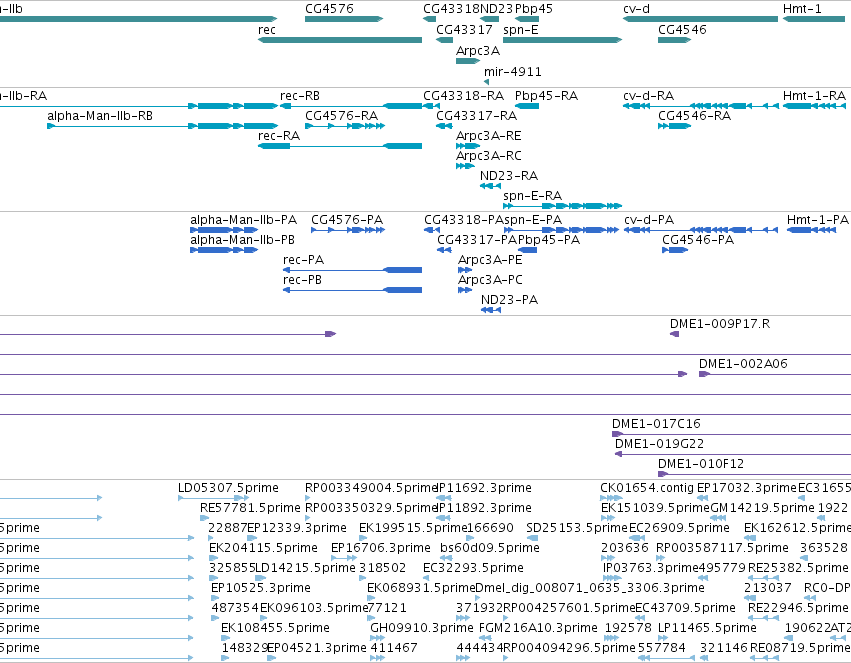Select the rec-PB protein feature

pos(352,290)
